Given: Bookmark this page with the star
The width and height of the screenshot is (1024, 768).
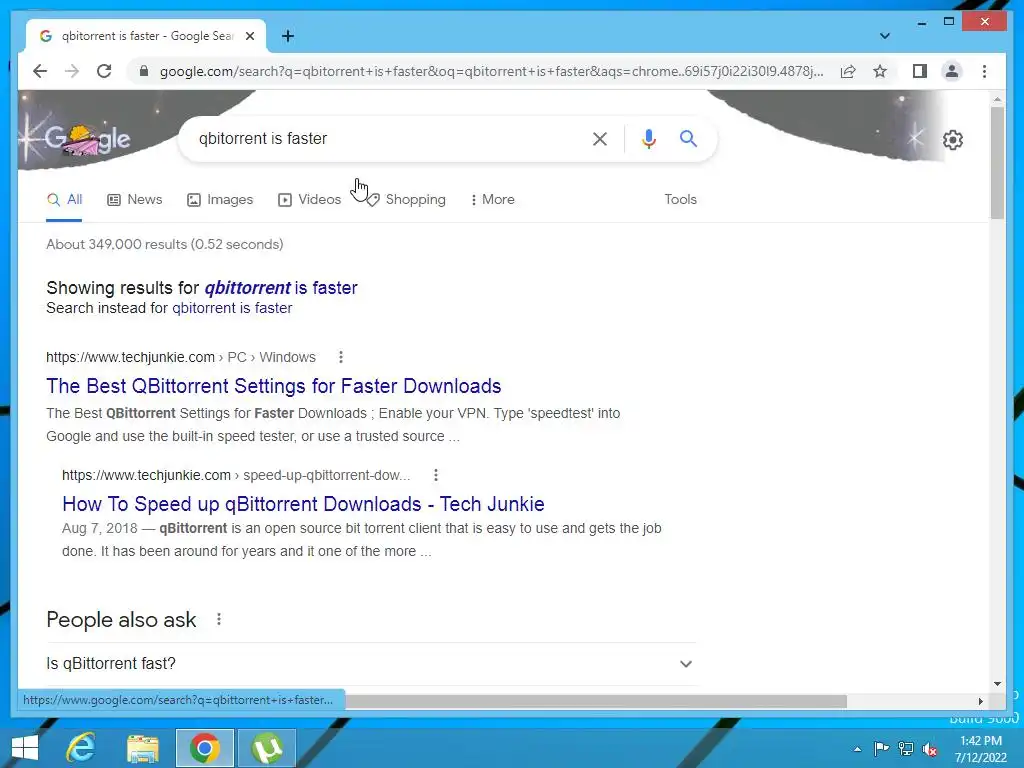Looking at the screenshot, I should (x=880, y=71).
